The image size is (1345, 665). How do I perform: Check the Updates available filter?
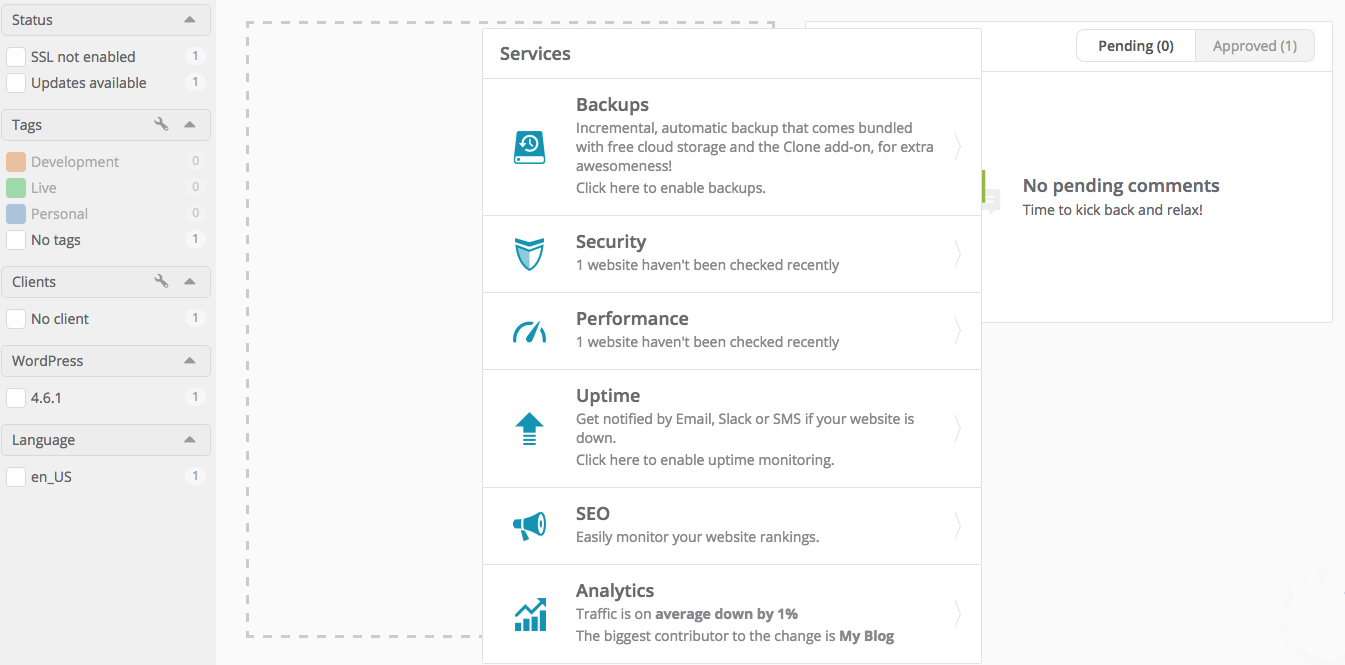click(16, 83)
